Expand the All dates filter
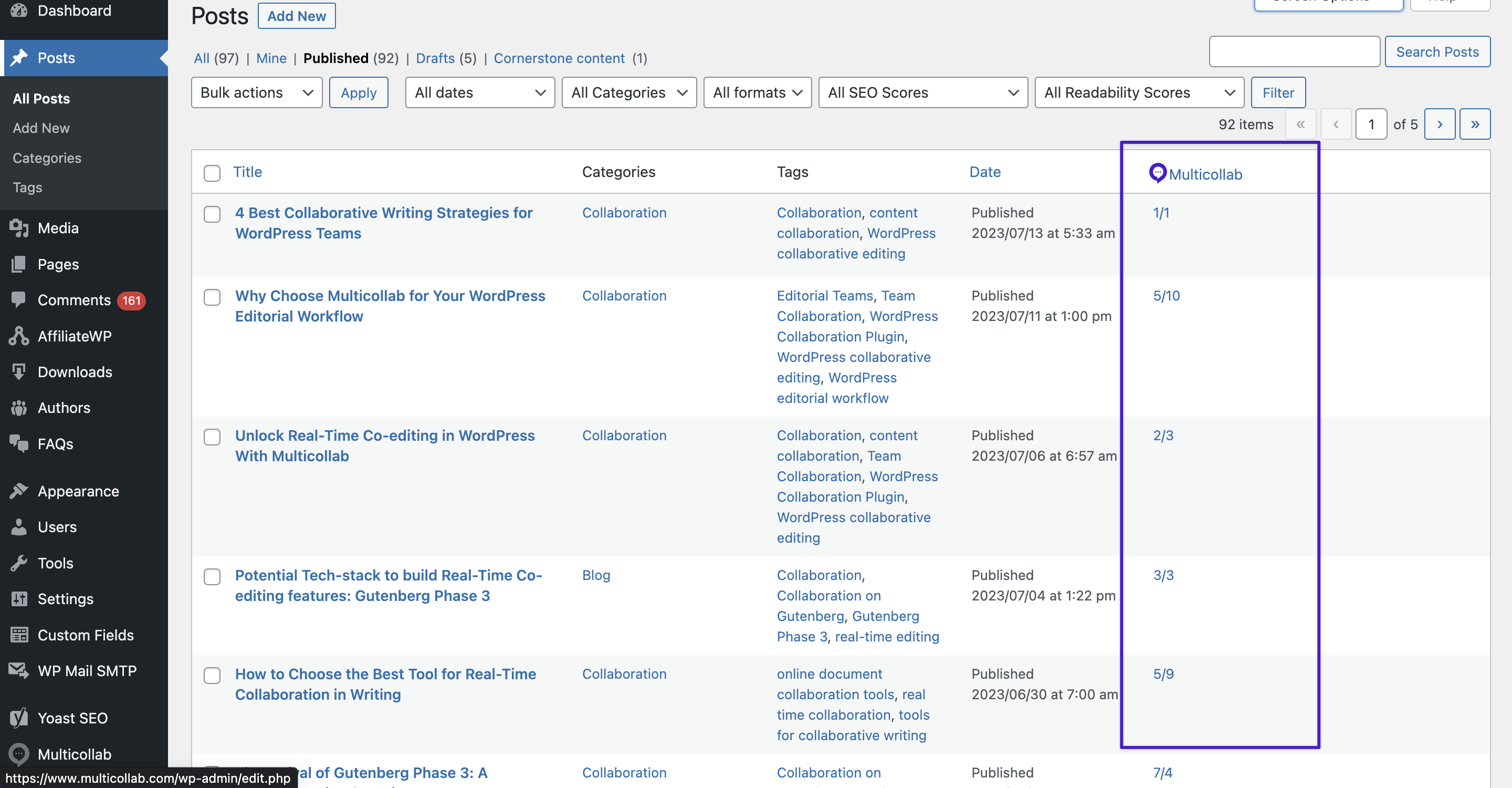This screenshot has width=1512, height=788. coord(479,93)
